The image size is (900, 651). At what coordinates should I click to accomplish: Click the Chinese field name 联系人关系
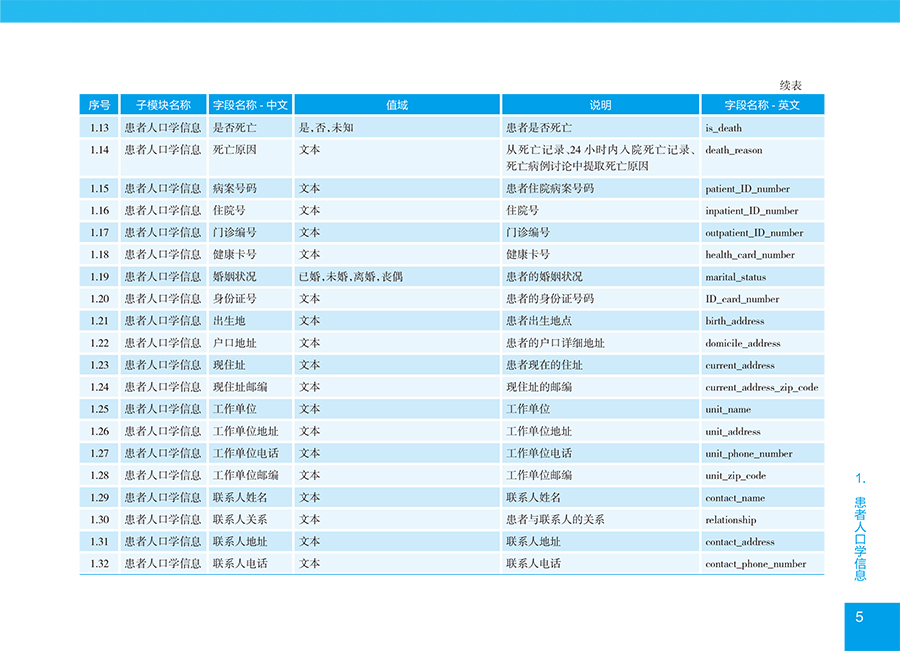(x=240, y=520)
